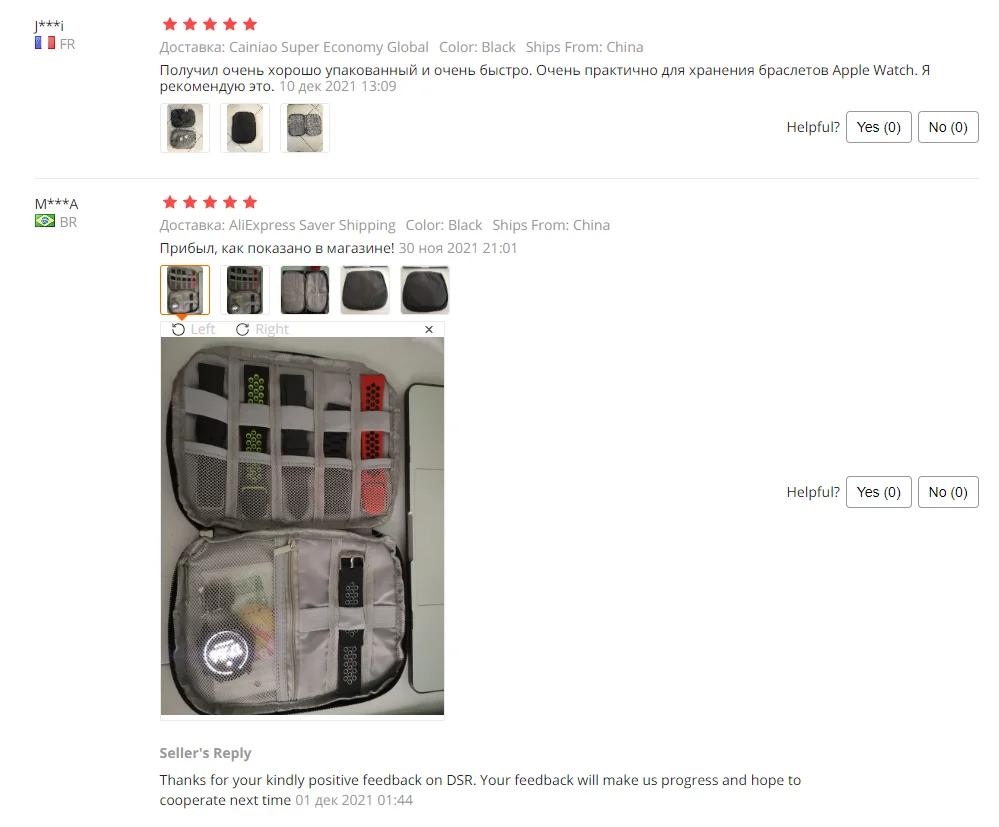Open M***A's third thumbnail of gray organizer
This screenshot has height=827, width=999.
(305, 290)
